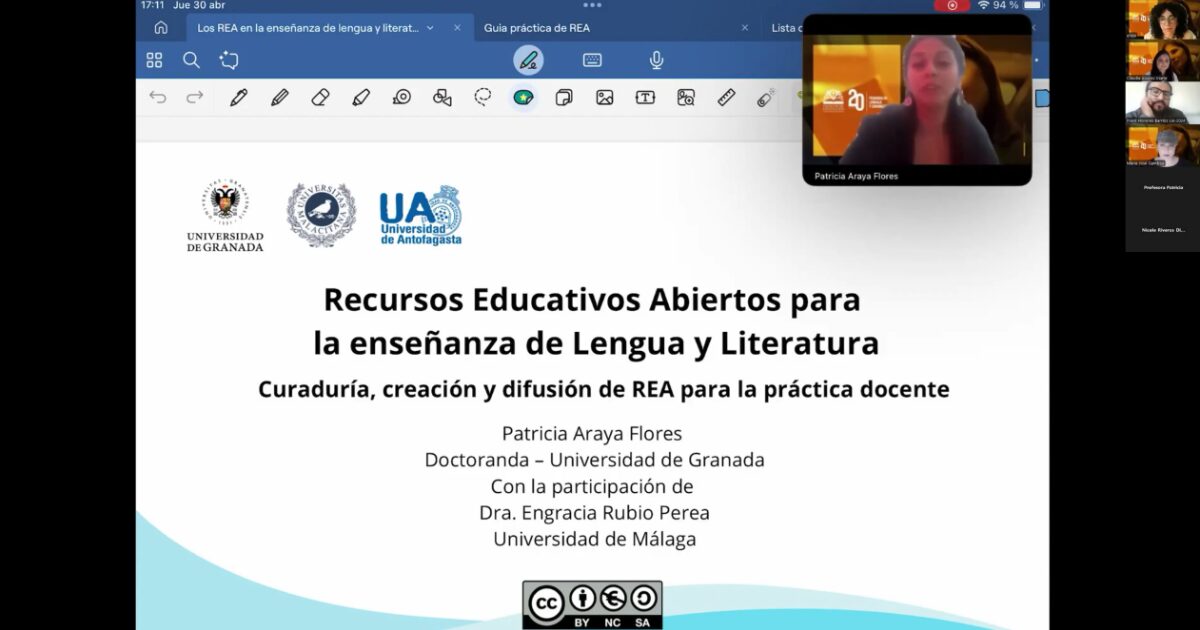Open the image scan search tool
1200x630 pixels.
point(686,97)
